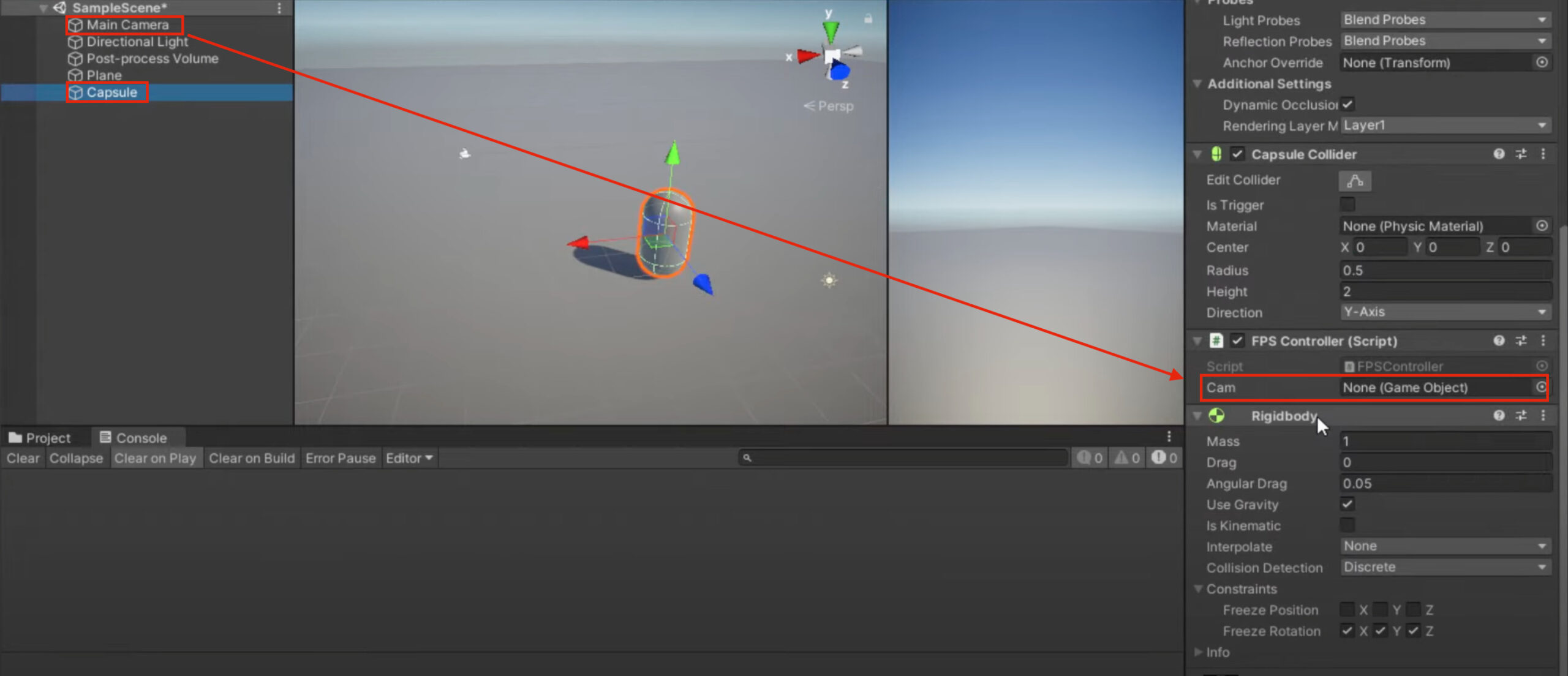Toggle the Is Kinematic checkbox
The height and width of the screenshot is (676, 1568).
pos(1347,525)
